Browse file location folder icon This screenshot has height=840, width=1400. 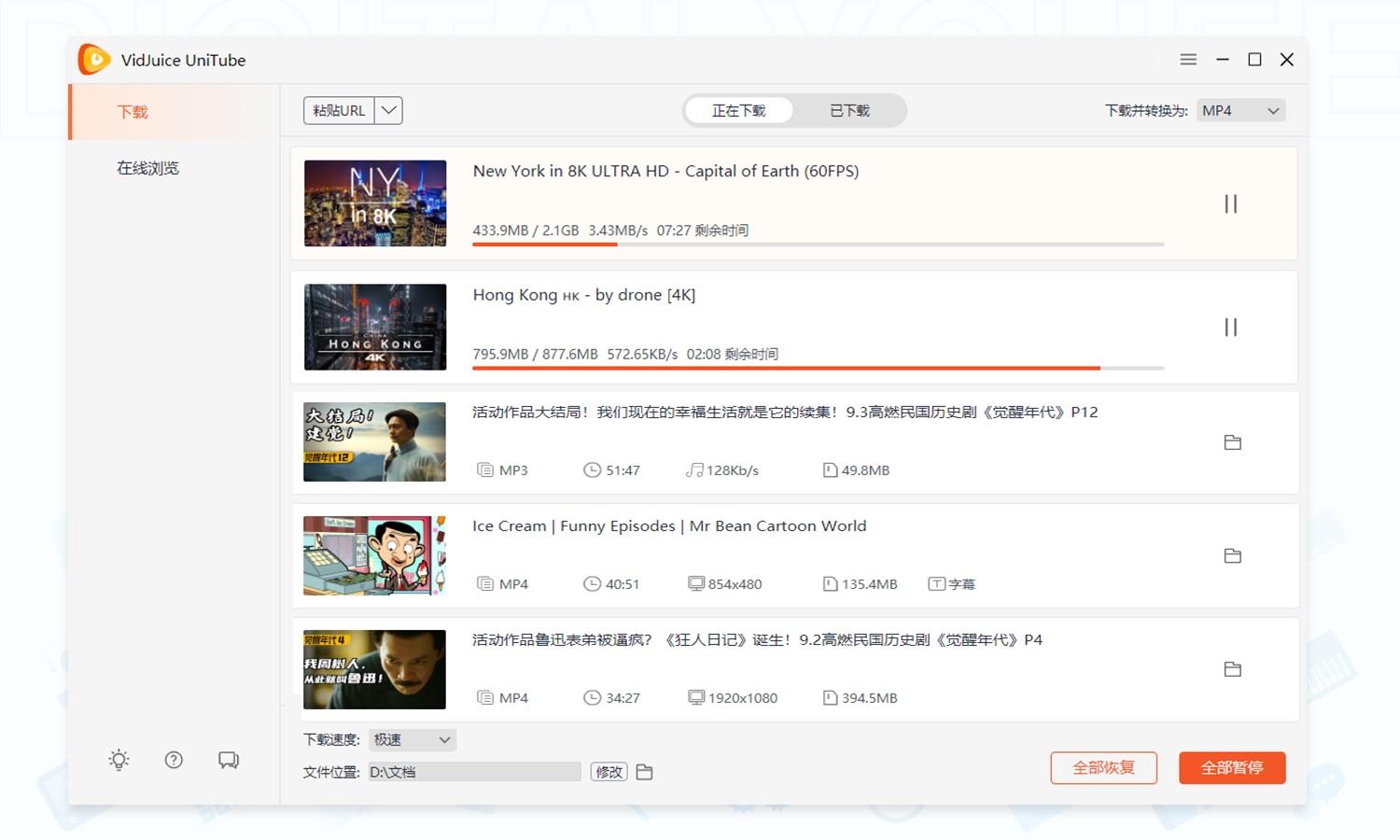click(644, 772)
